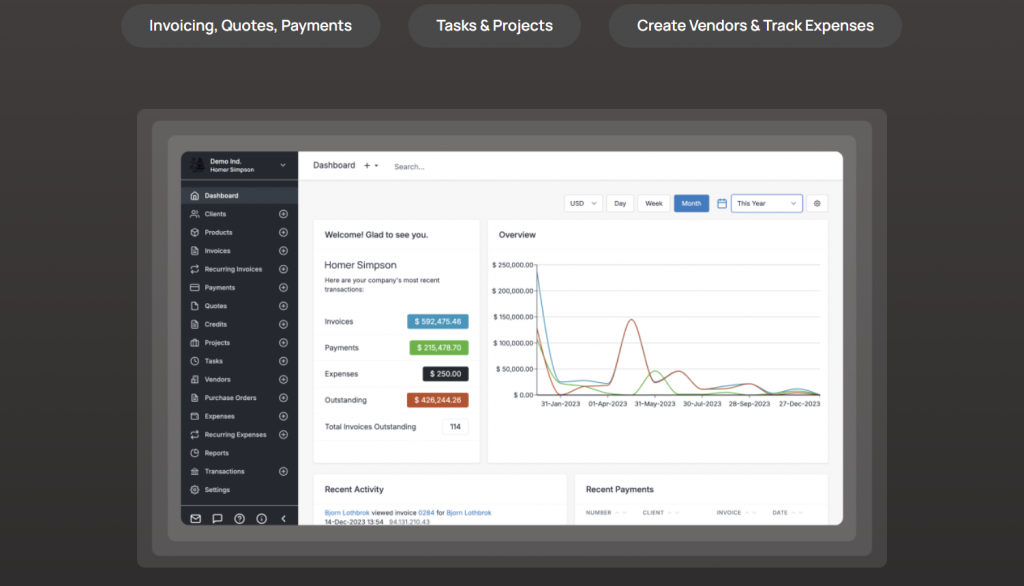Open the chart settings gear icon
Screen dimensions: 1024x586
point(816,203)
